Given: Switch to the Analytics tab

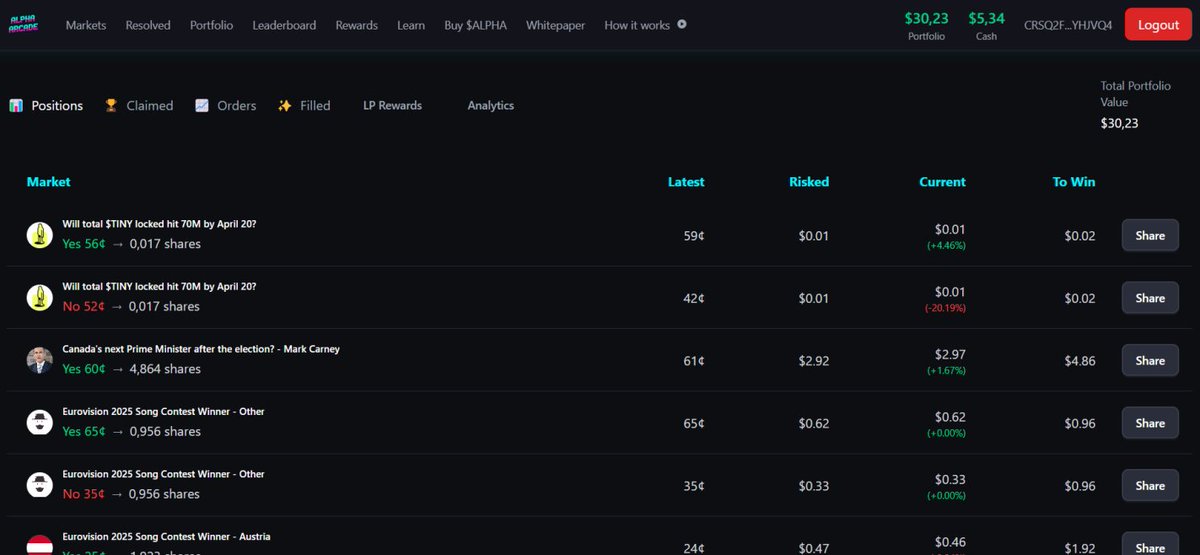Looking at the screenshot, I should point(491,105).
